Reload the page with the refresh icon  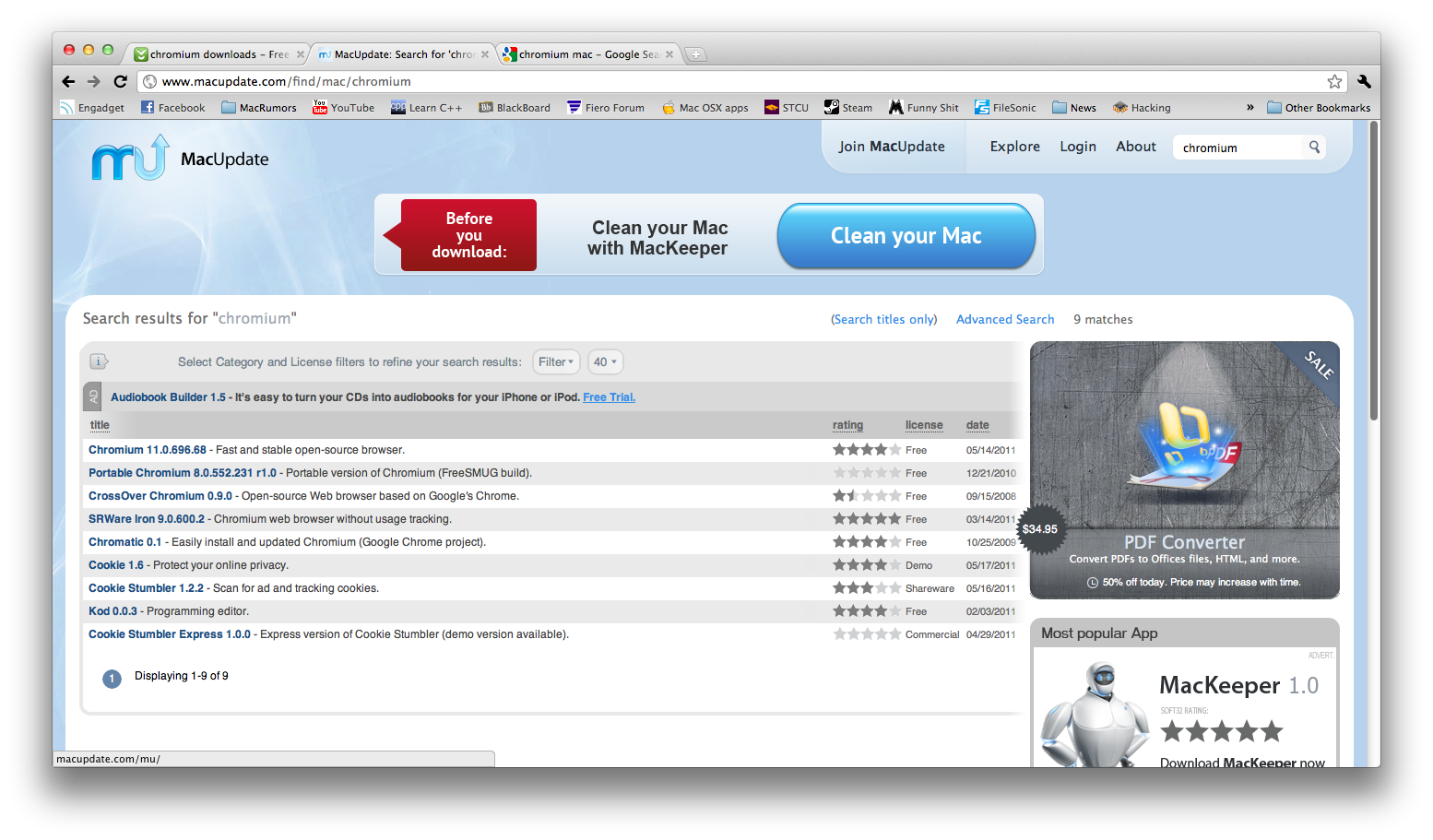(120, 81)
